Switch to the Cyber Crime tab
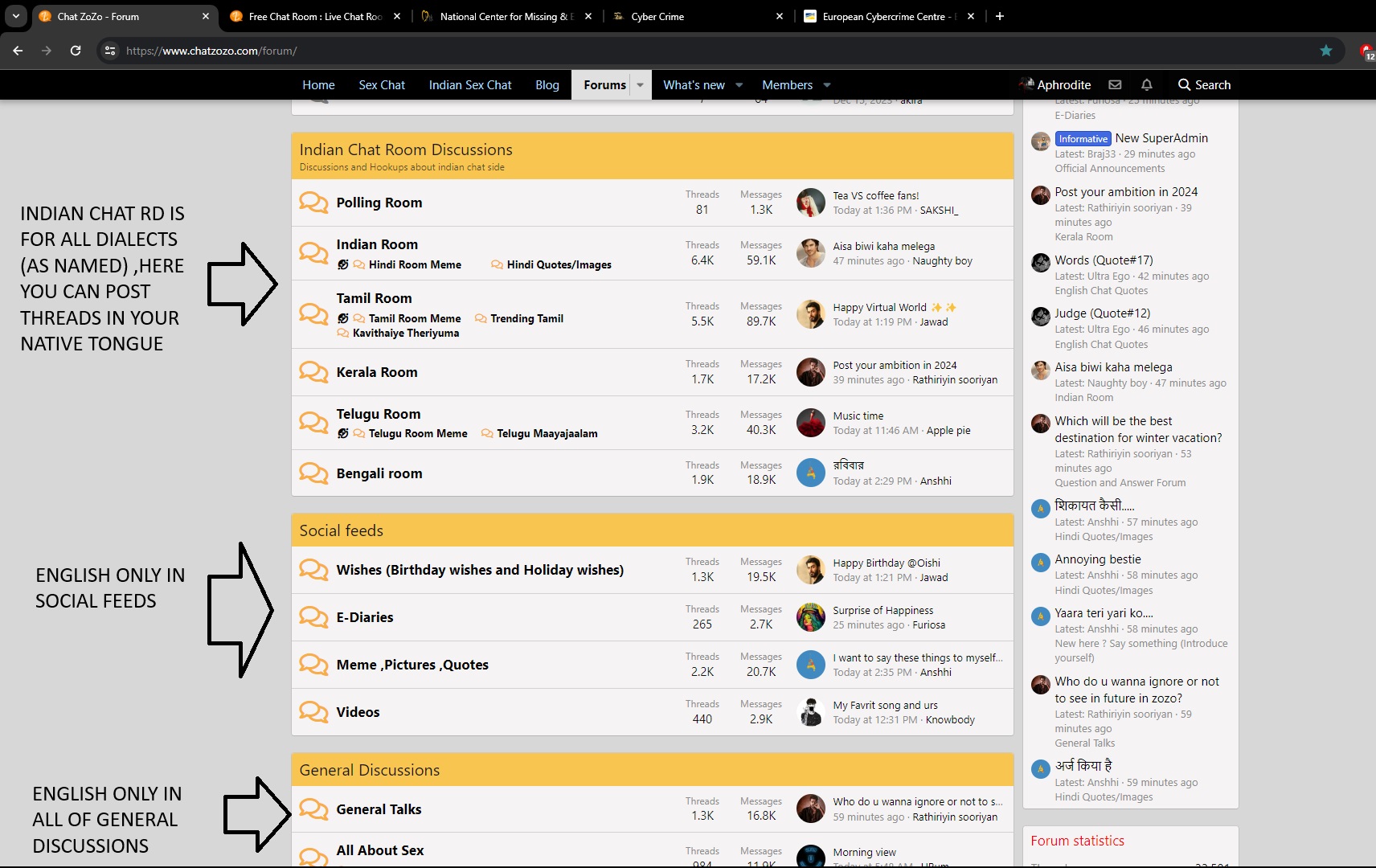The width and height of the screenshot is (1376, 868). click(657, 16)
